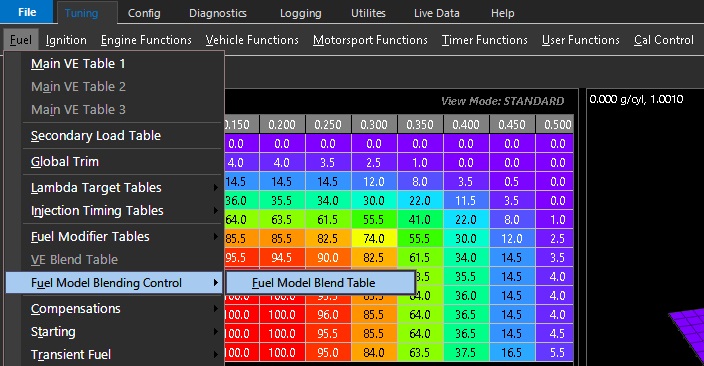Select the 0.300 column header
704x366 pixels.
click(374, 124)
